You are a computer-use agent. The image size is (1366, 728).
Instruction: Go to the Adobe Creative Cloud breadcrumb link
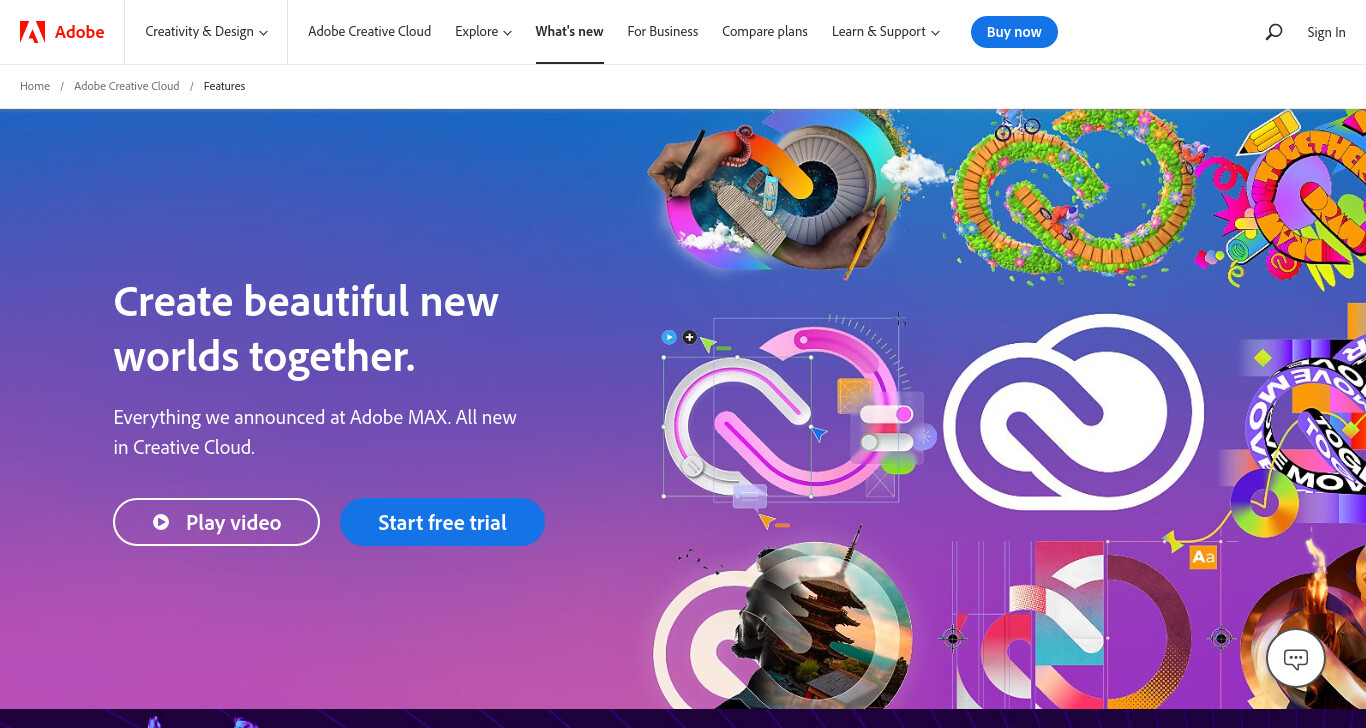(127, 86)
